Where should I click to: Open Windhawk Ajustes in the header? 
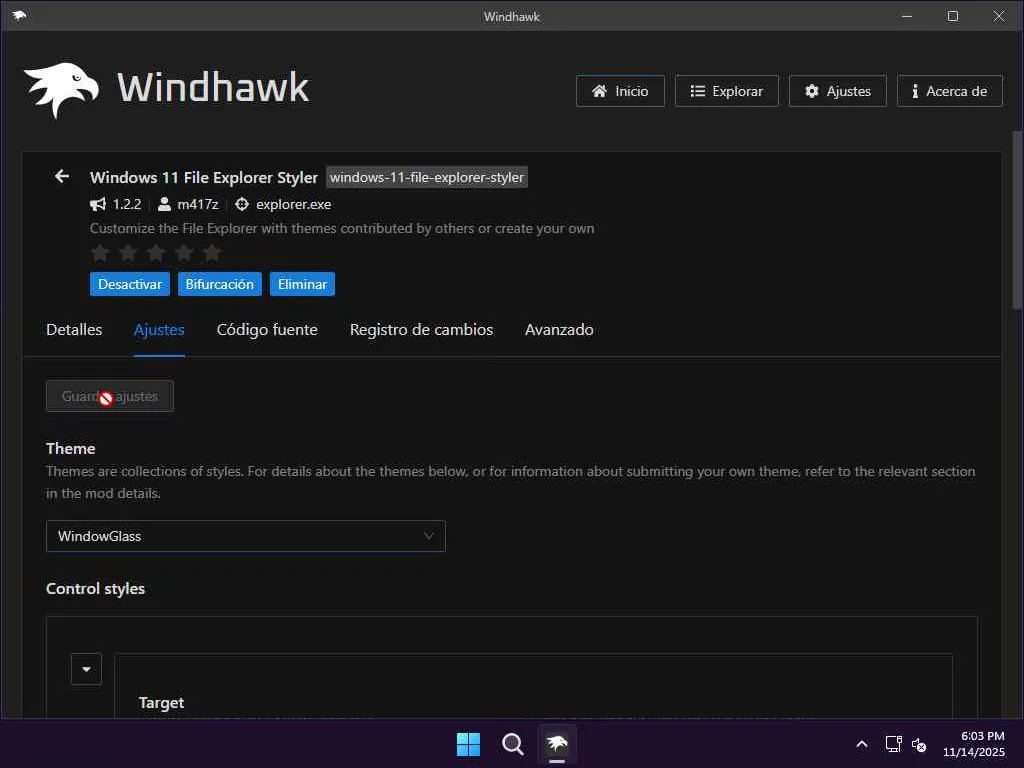(x=838, y=91)
